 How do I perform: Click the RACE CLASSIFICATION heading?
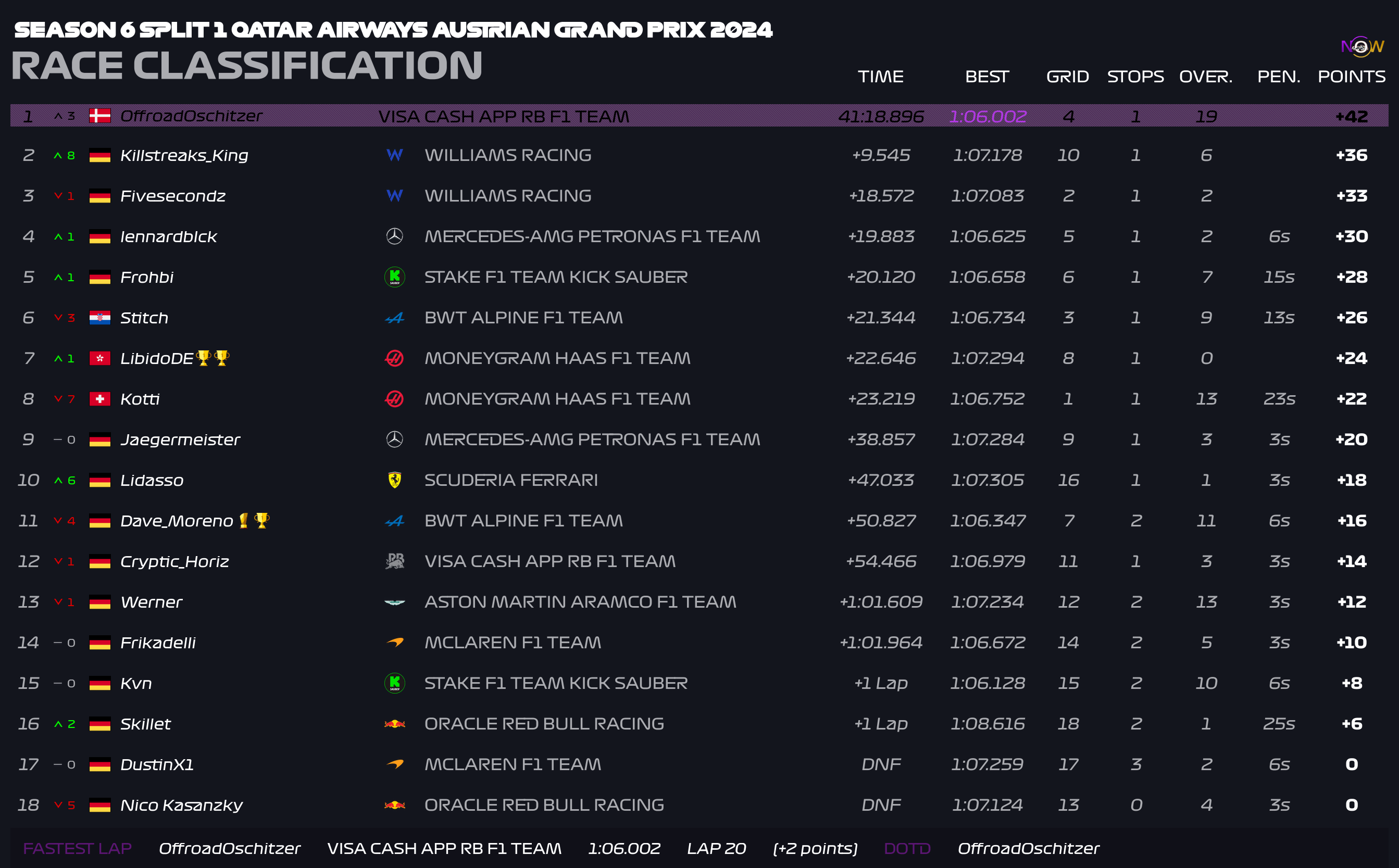[x=247, y=66]
